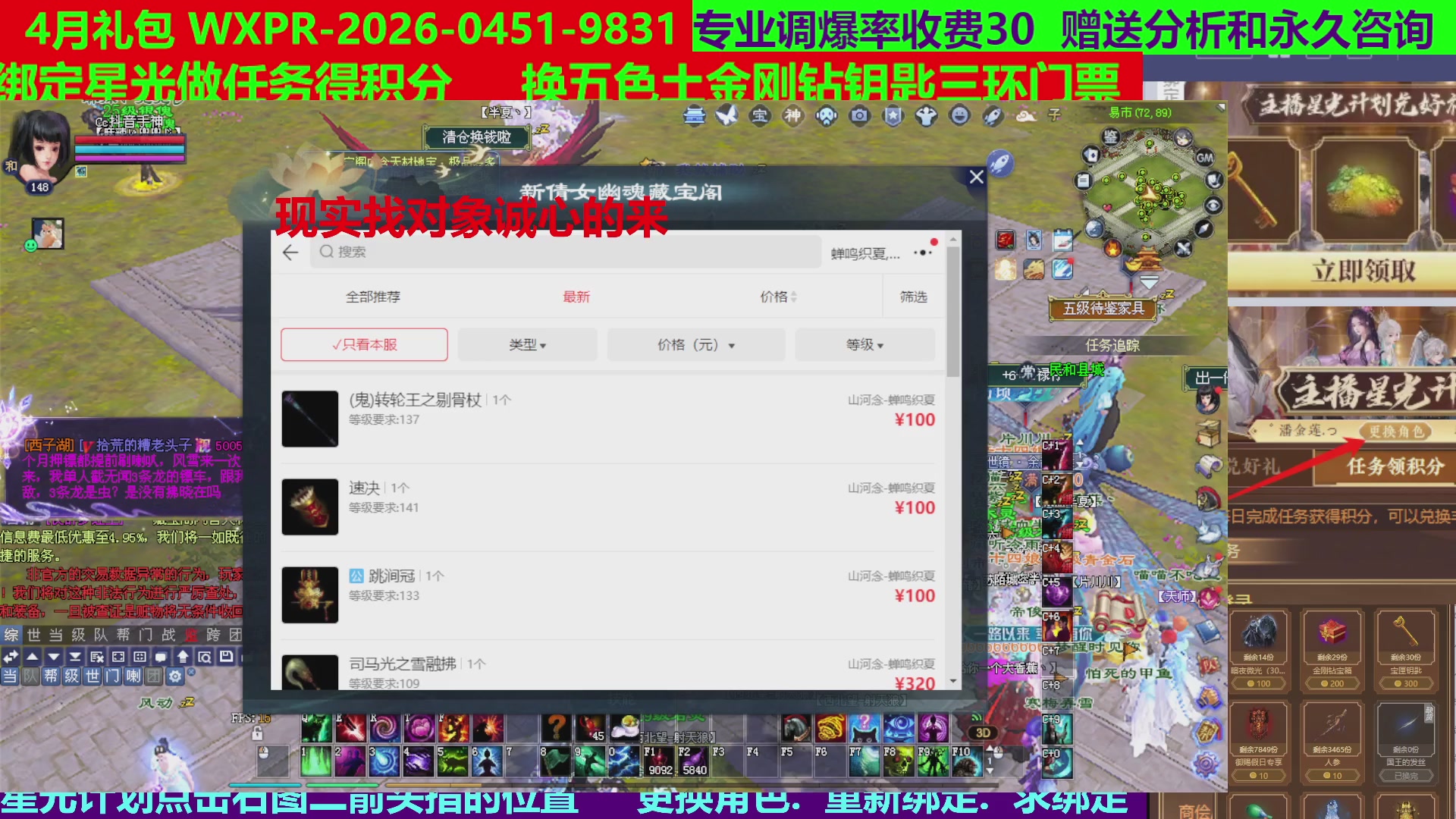Open the pavilion building icon in top toolbar
This screenshot has height=819, width=1456.
(694, 115)
